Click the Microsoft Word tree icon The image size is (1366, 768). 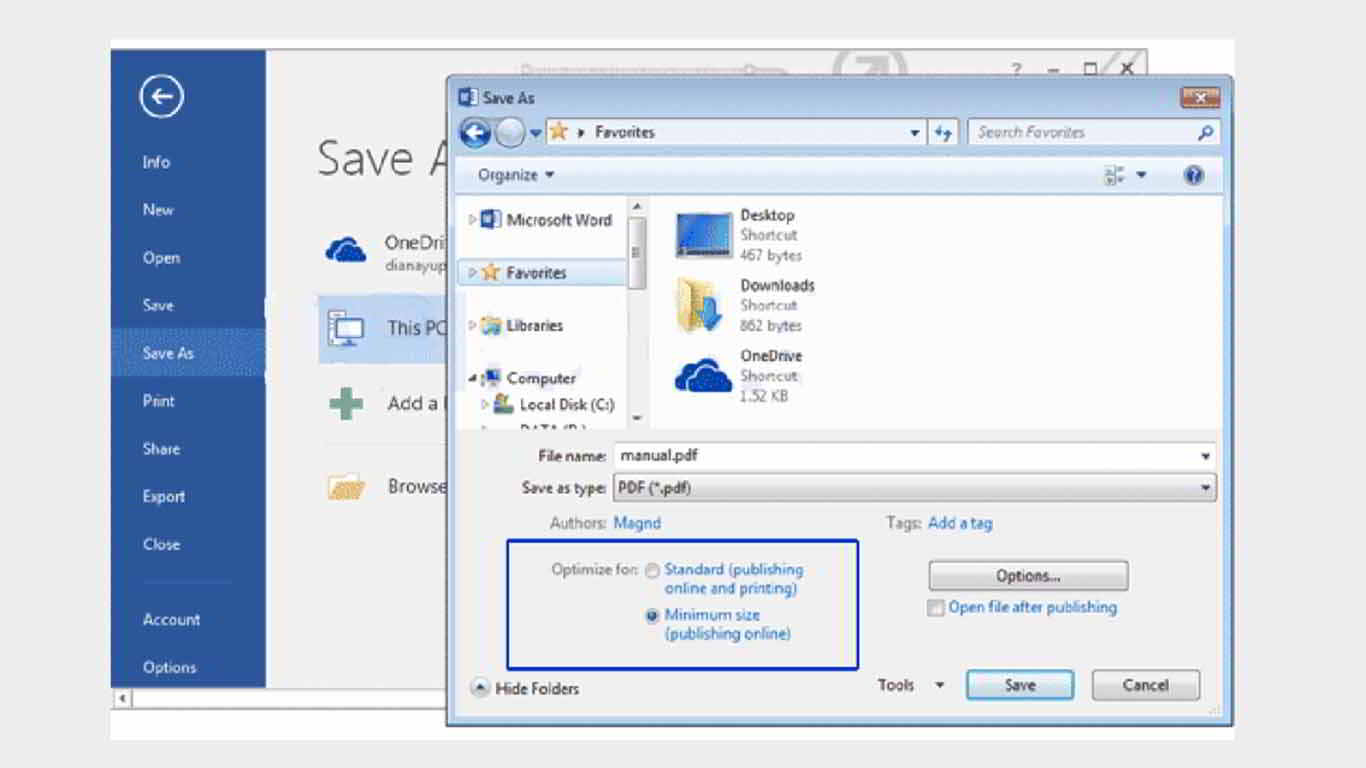(x=491, y=220)
